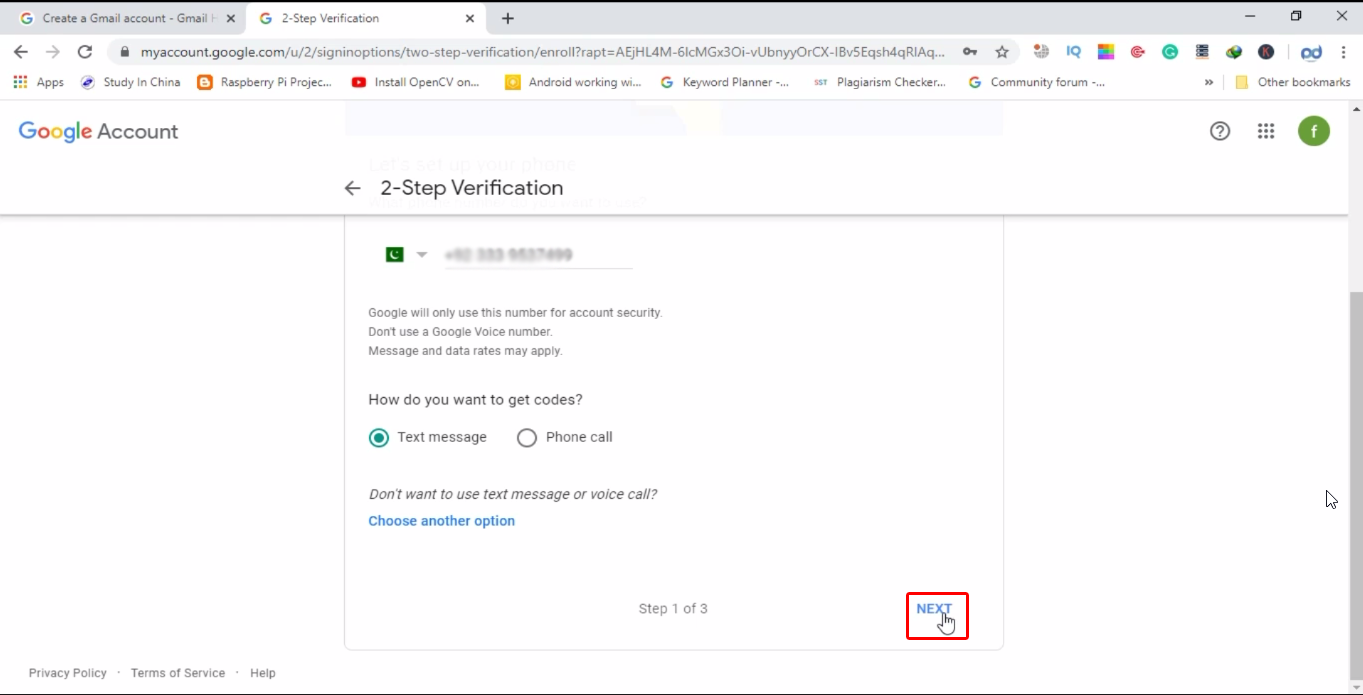Open Google Account help icon

click(x=1220, y=131)
